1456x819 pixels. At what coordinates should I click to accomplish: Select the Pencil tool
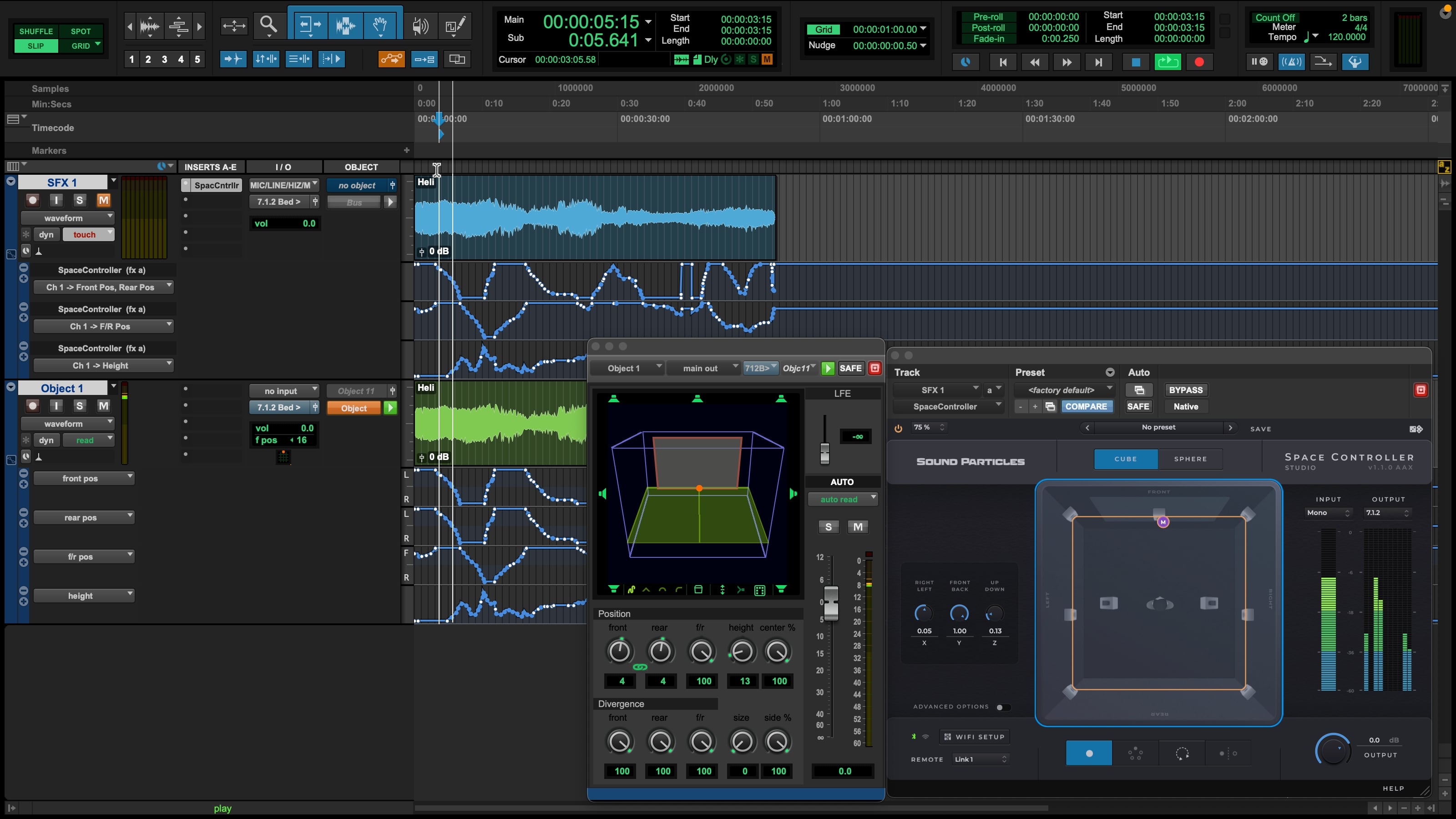455,25
